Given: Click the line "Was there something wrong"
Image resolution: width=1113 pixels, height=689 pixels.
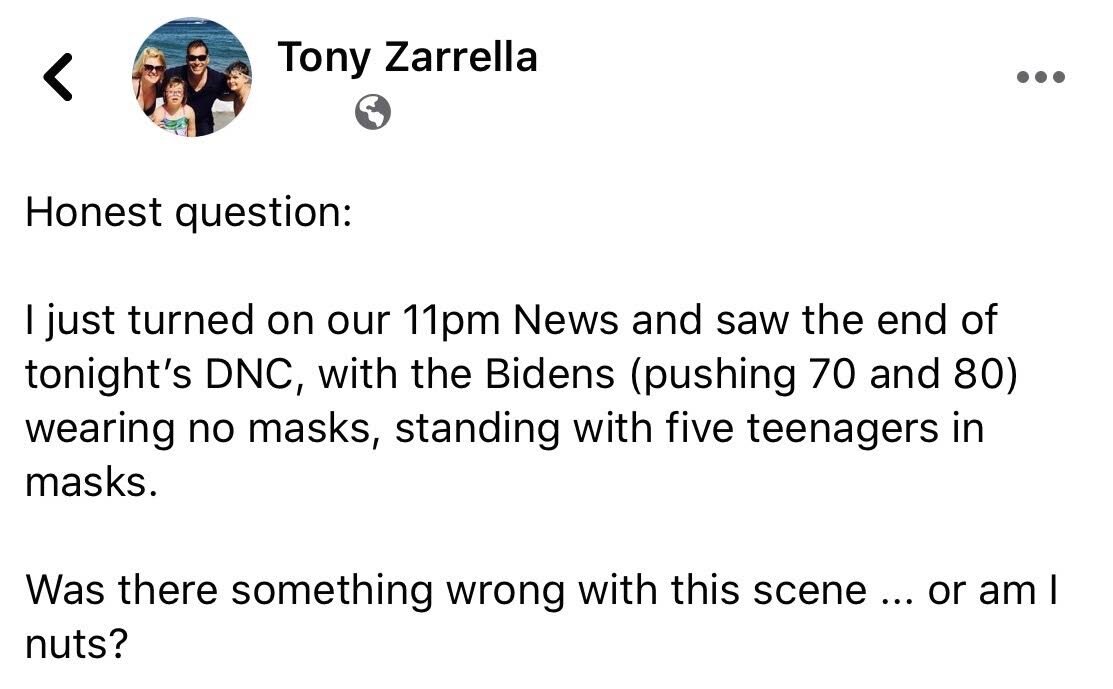Looking at the screenshot, I should click(542, 590).
